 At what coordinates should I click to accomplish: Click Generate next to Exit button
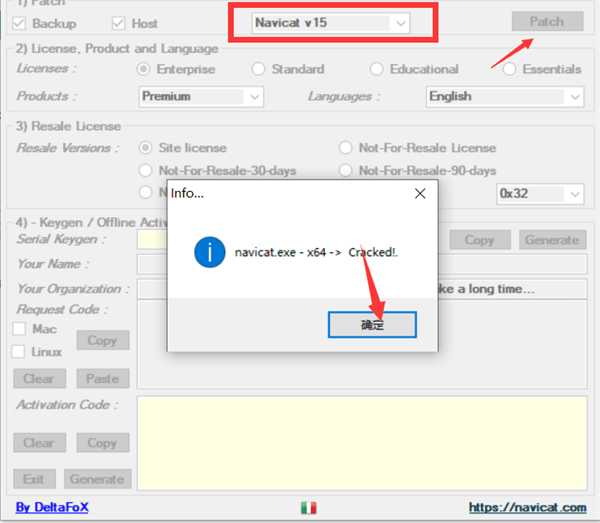pos(98,479)
